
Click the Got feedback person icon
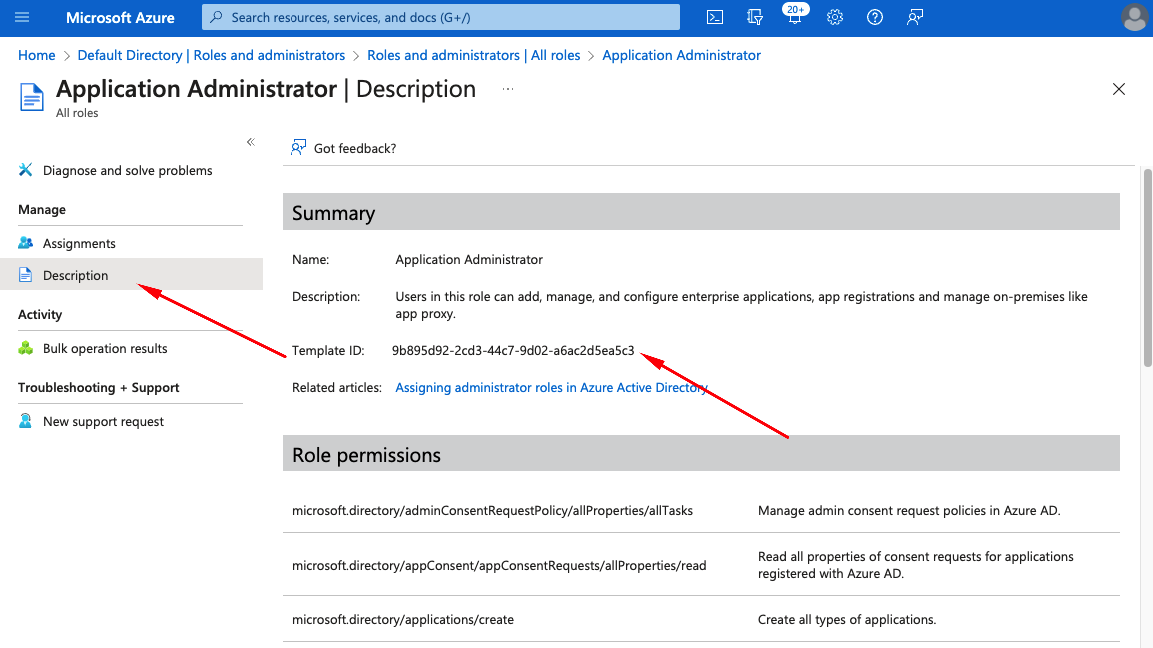coord(299,148)
